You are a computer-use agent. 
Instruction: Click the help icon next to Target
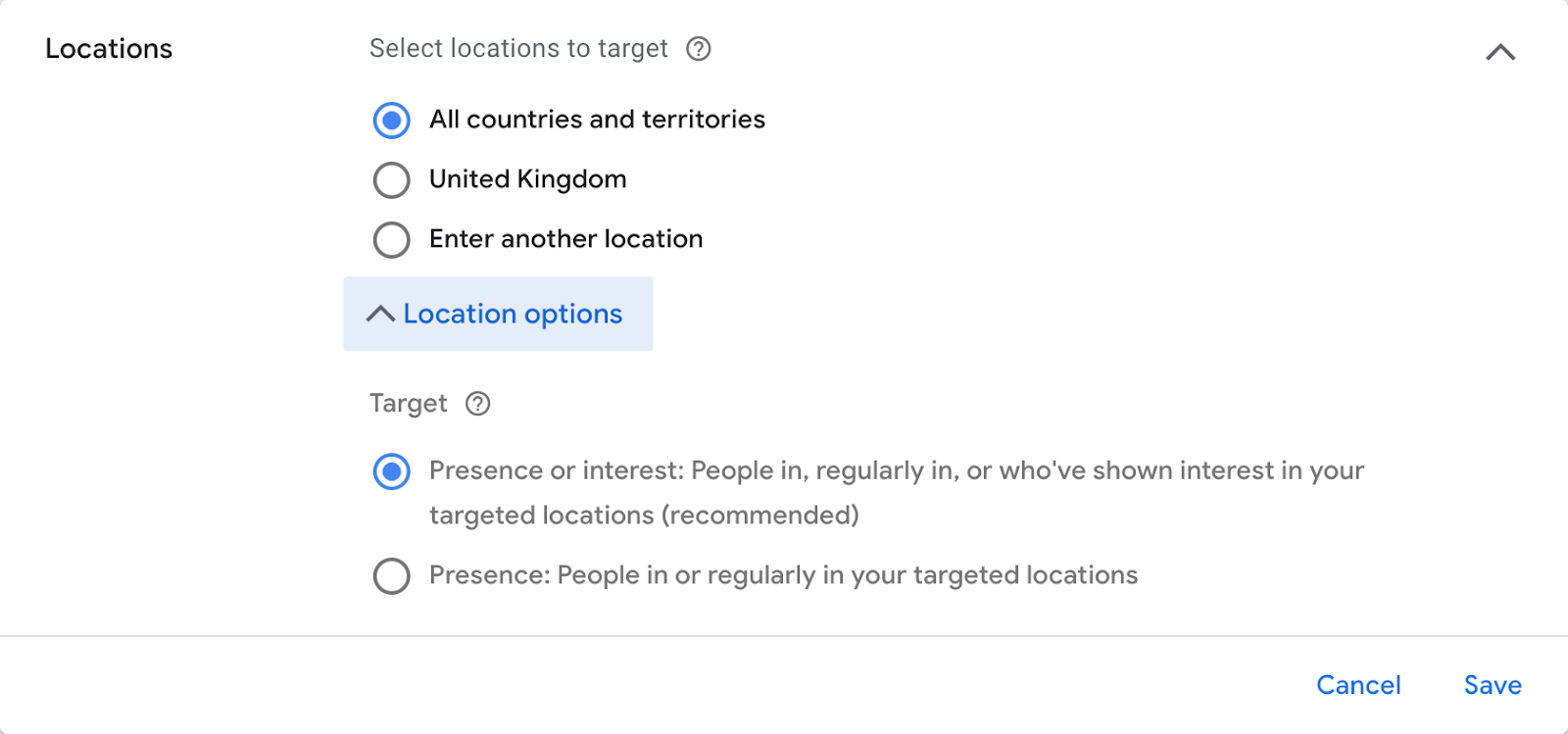(478, 404)
